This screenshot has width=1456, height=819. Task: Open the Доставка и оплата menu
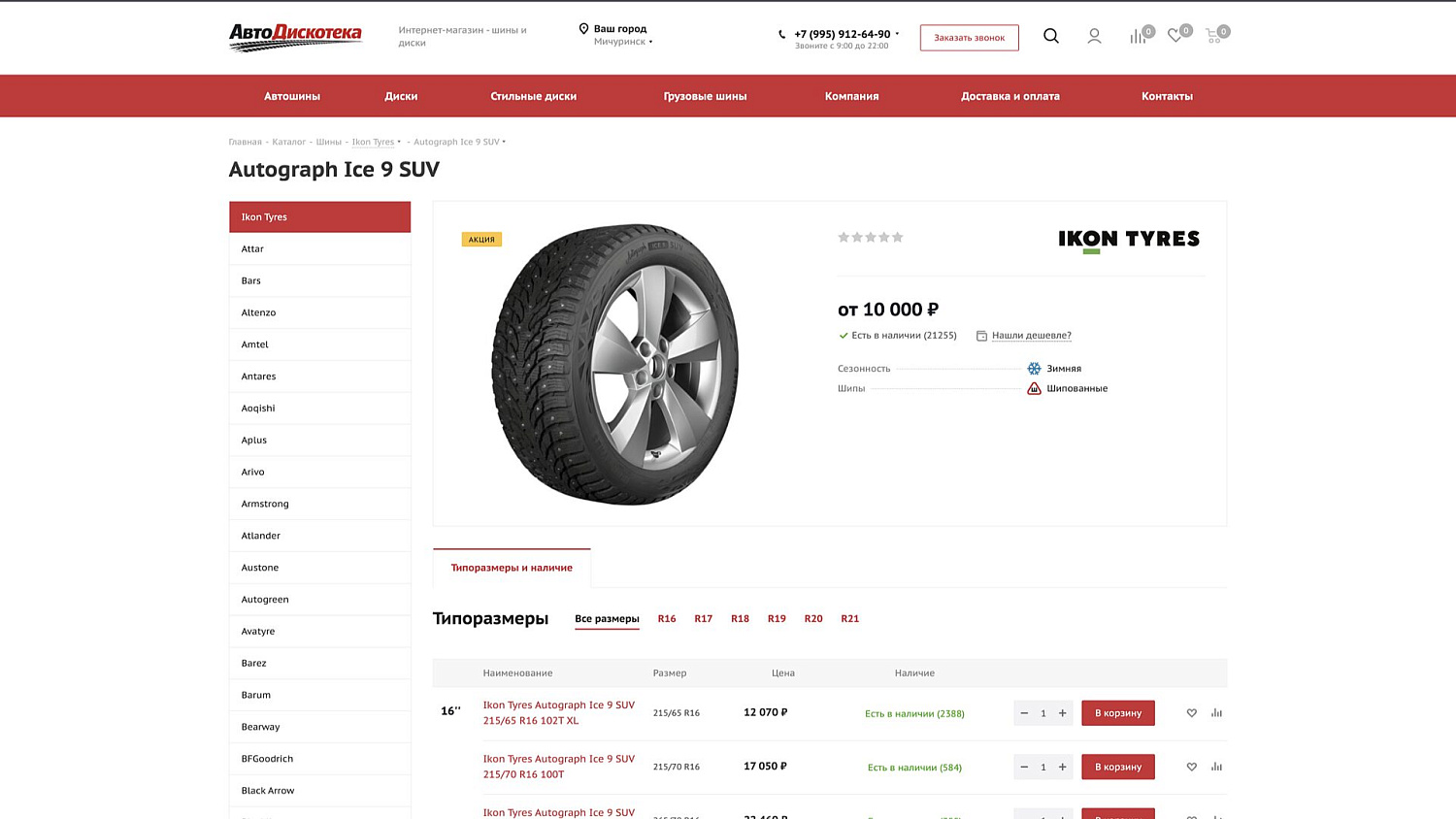click(x=1010, y=96)
